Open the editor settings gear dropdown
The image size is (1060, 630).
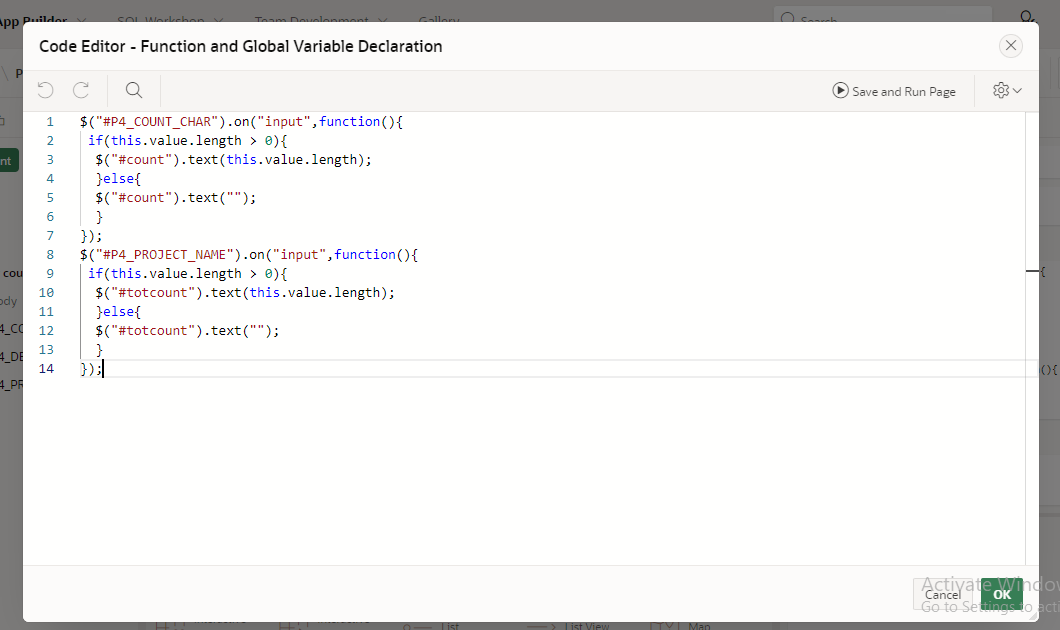[1007, 91]
